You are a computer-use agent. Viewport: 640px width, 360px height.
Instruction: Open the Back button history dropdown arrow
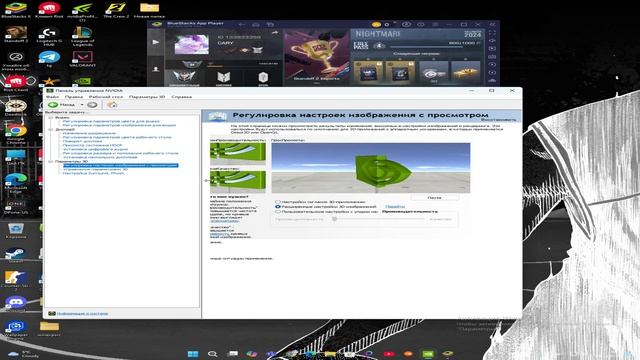tap(82, 105)
